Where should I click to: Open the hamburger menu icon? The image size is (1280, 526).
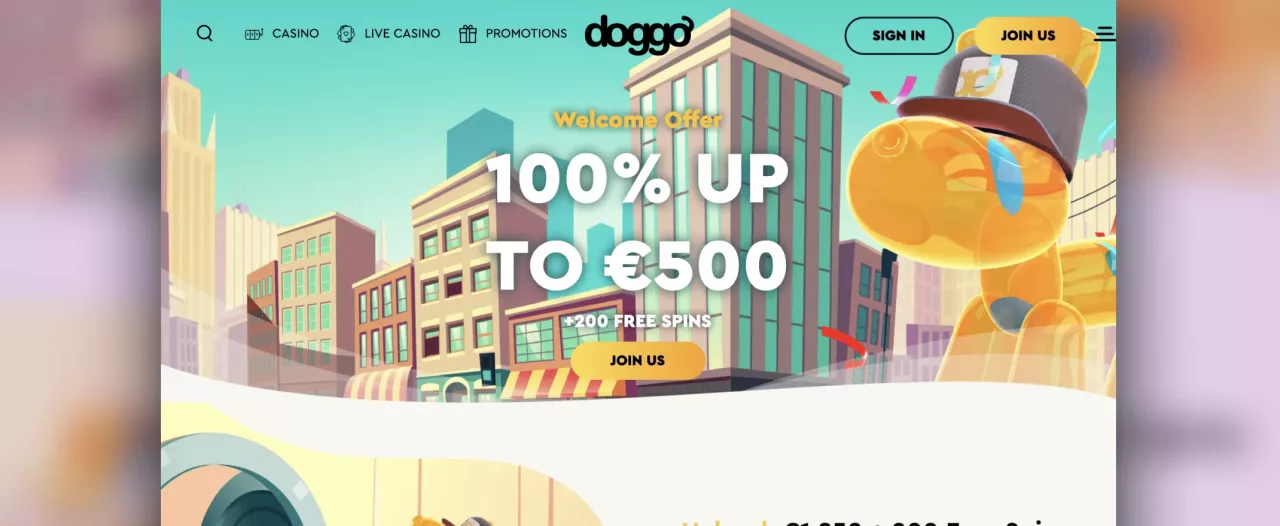(1105, 34)
